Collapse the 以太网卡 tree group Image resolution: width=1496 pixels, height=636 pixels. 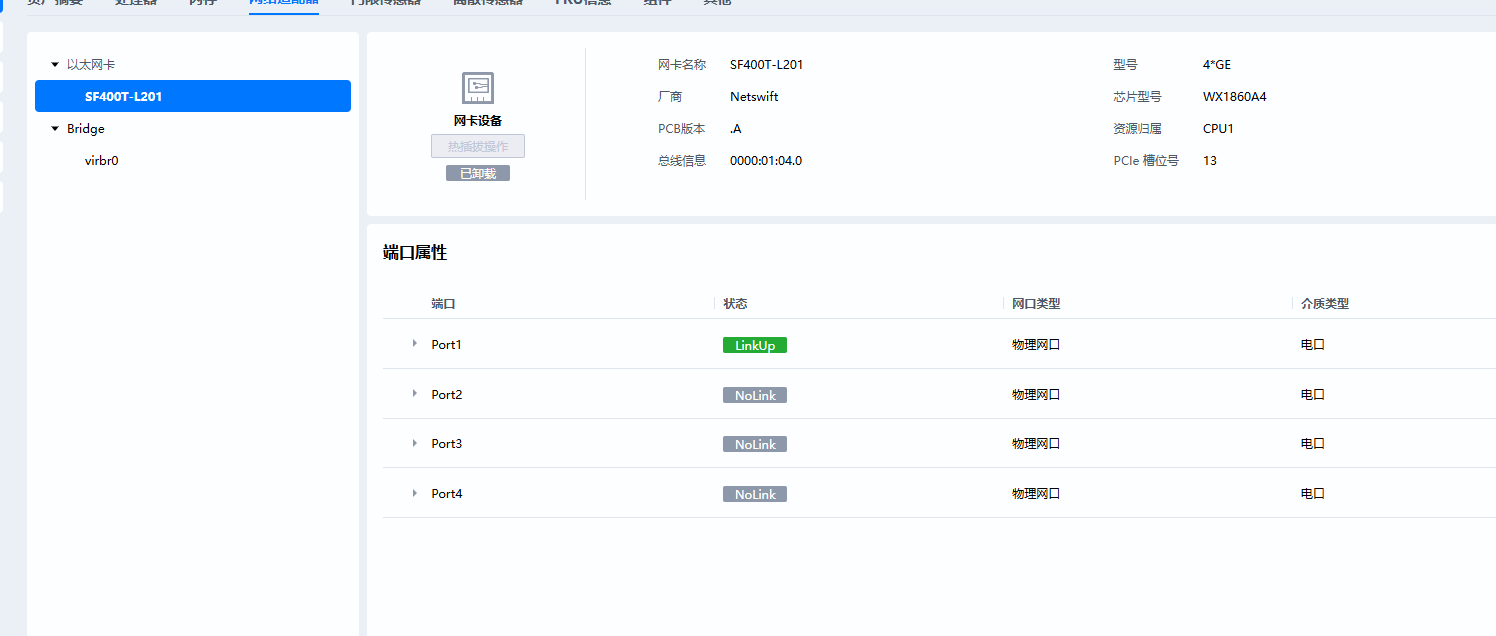[55, 64]
